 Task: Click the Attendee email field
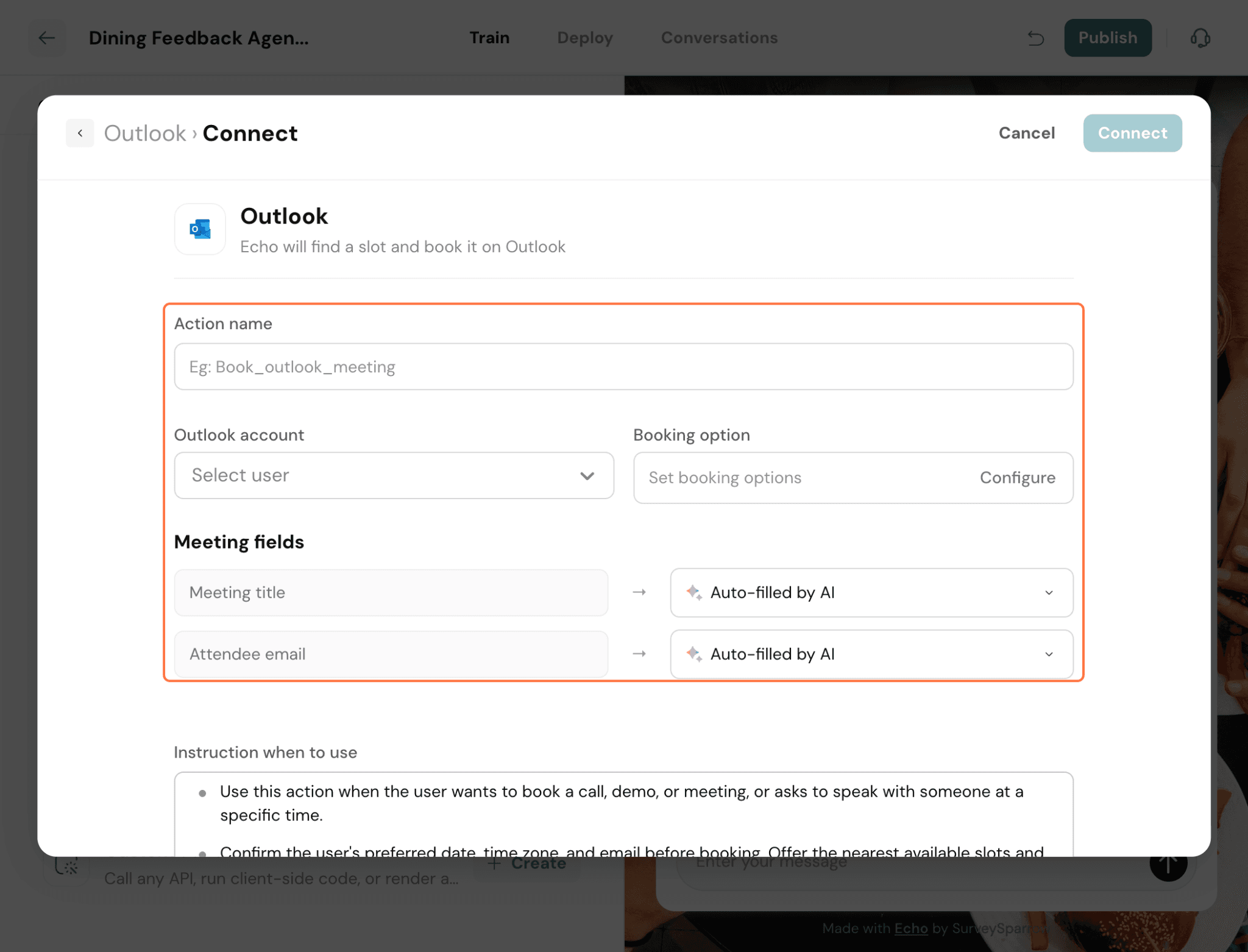391,654
